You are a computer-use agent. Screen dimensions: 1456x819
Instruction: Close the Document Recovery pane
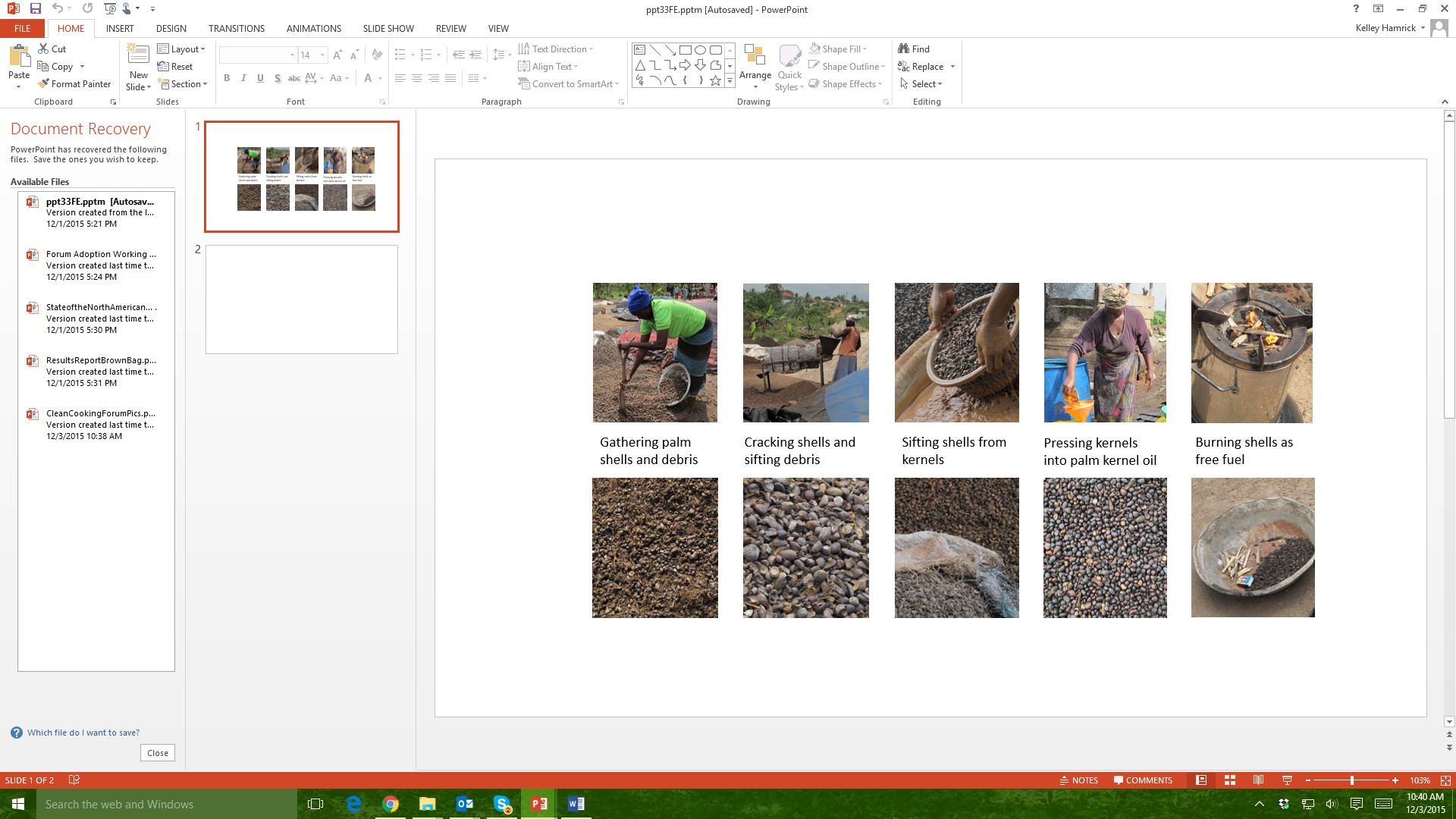(158, 753)
